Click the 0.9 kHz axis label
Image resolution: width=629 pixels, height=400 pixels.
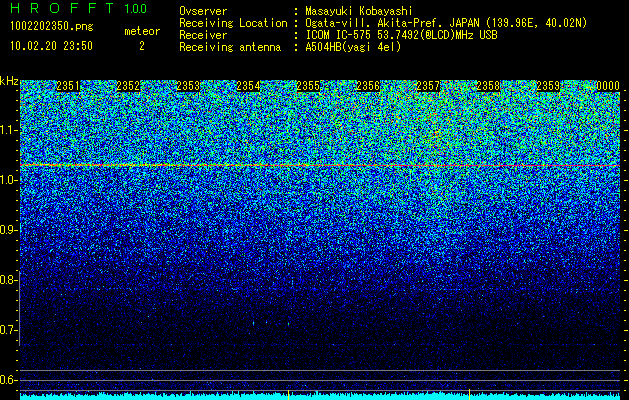click(9, 230)
